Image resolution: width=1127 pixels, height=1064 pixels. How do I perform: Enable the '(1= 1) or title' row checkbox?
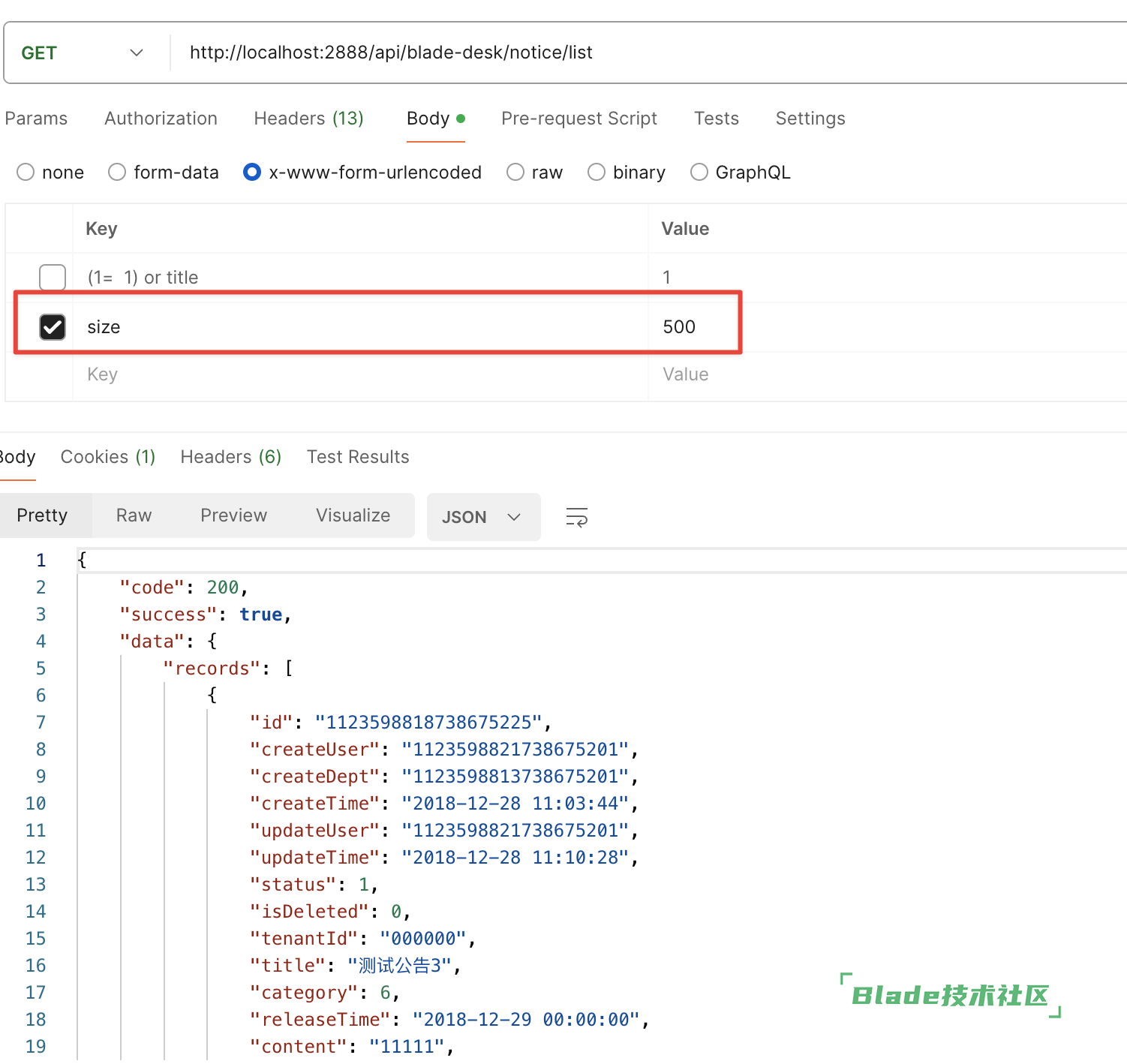coord(53,278)
